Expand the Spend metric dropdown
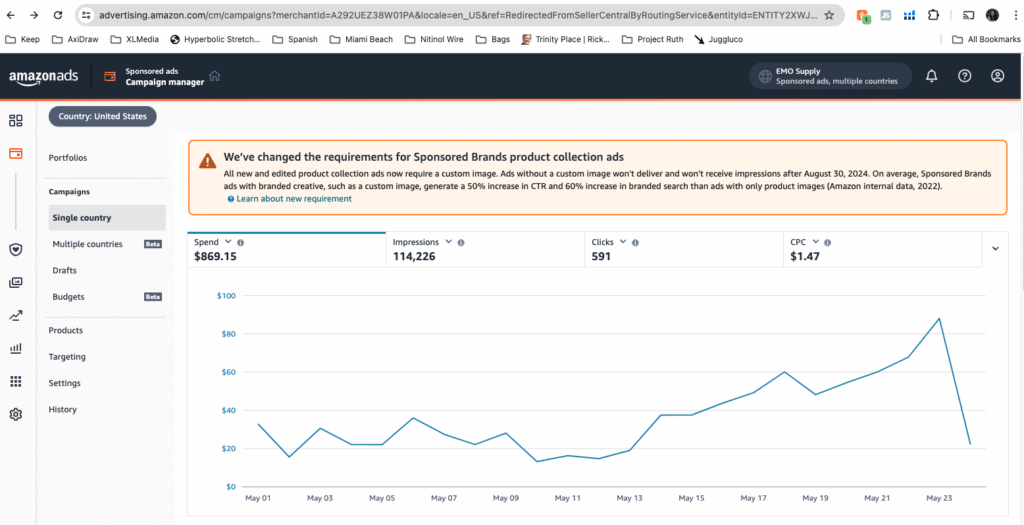 pyautogui.click(x=228, y=242)
